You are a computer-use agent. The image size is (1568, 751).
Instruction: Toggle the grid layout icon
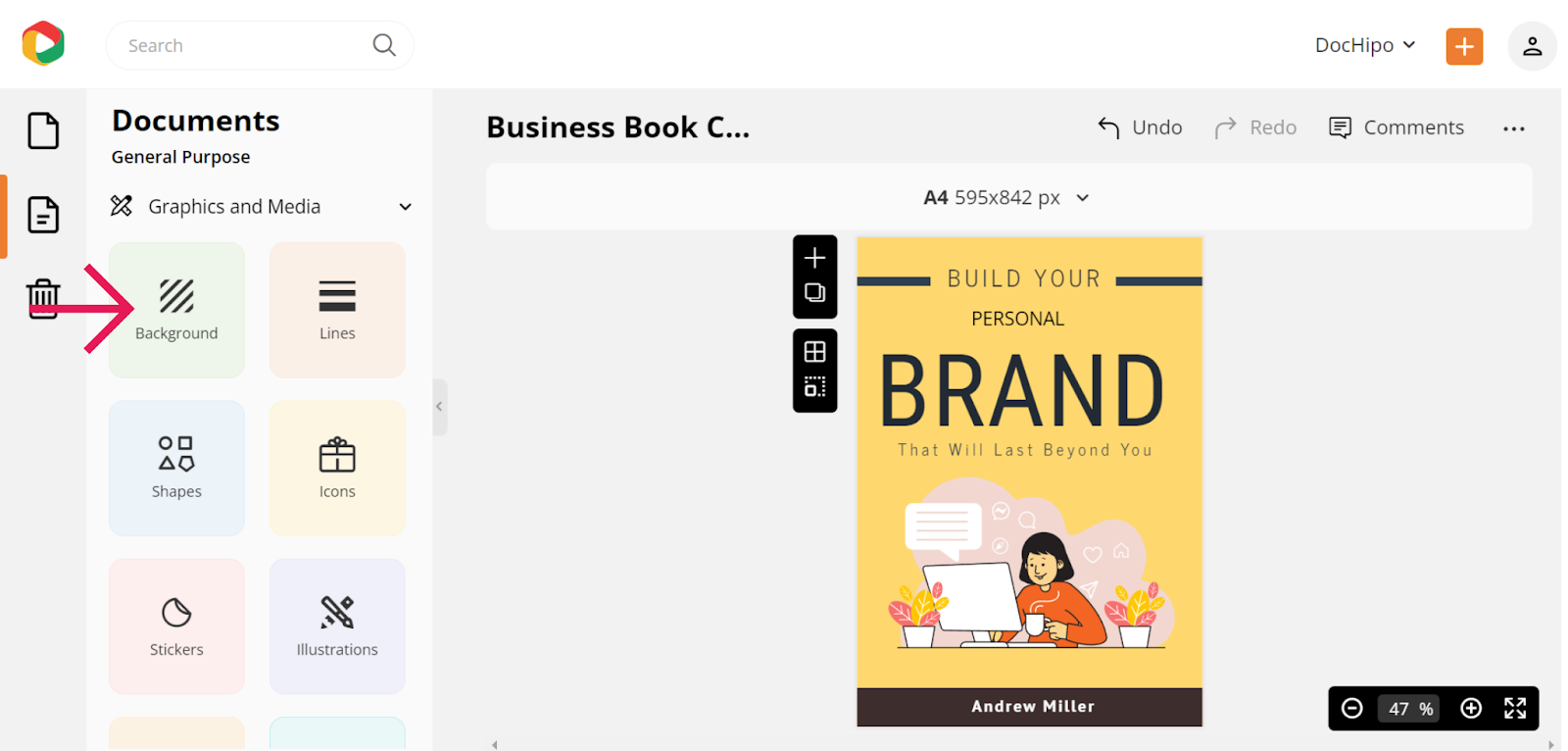click(x=814, y=351)
